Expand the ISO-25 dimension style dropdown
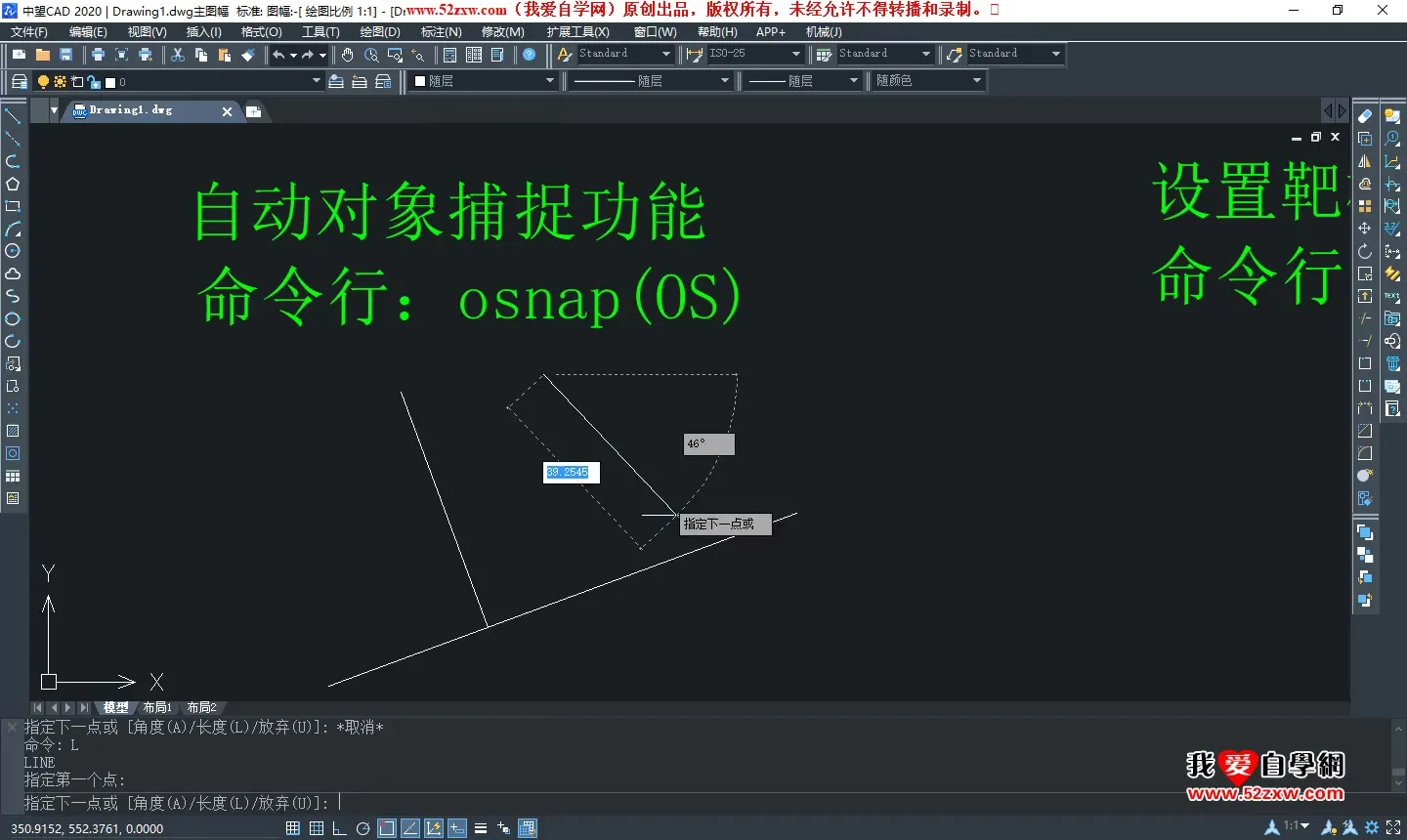This screenshot has width=1407, height=840. point(794,54)
